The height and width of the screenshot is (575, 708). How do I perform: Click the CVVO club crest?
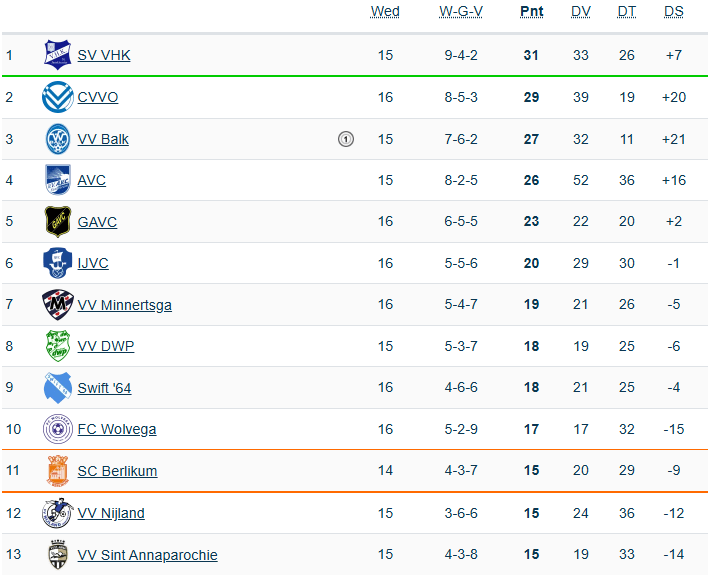[x=58, y=97]
